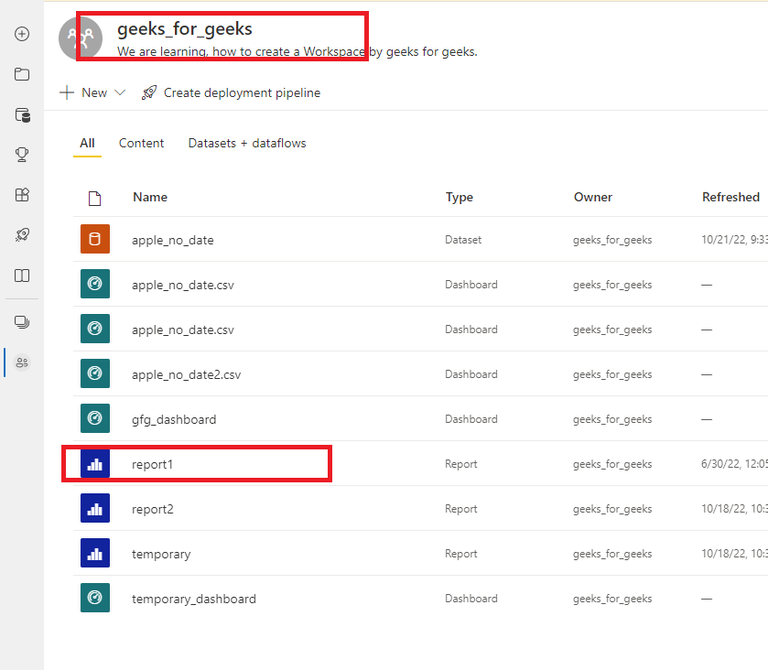Open Deployment pipelines rocket icon in sidebar

click(x=22, y=235)
